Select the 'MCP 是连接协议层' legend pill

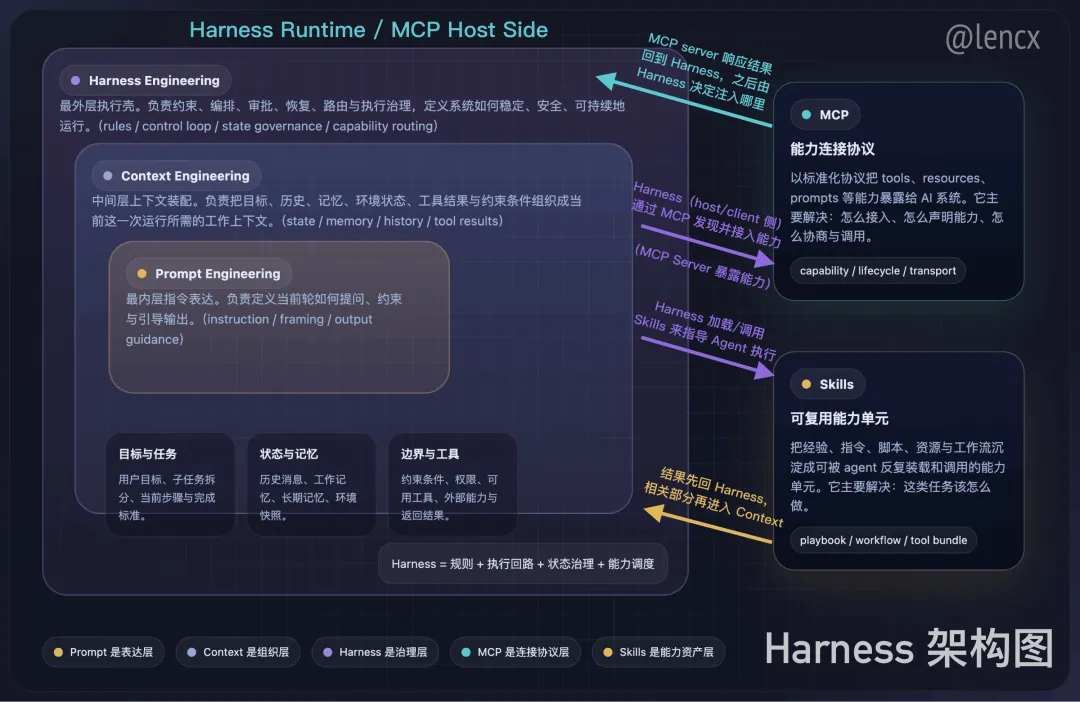515,652
